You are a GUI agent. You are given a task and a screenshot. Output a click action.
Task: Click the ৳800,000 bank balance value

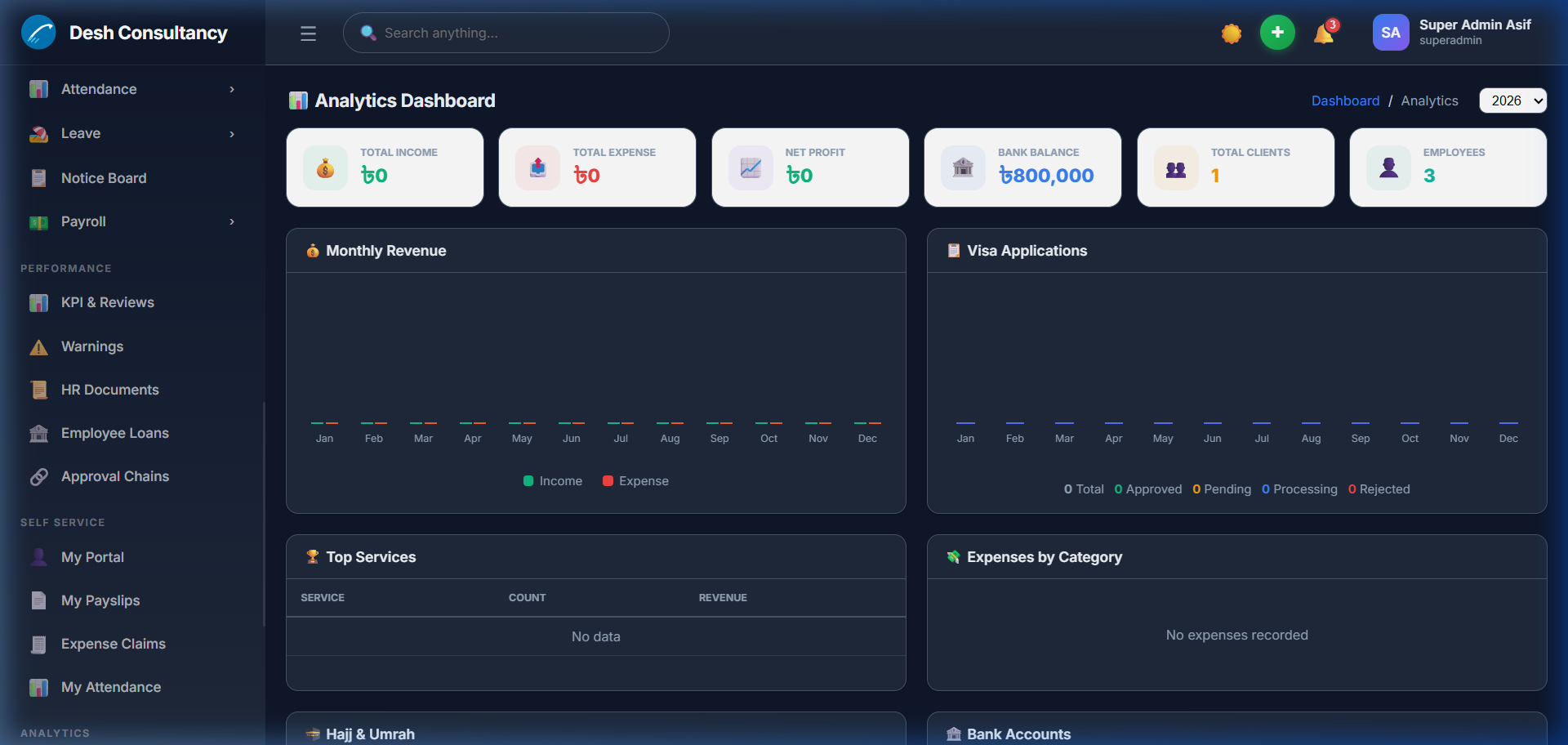point(1046,176)
